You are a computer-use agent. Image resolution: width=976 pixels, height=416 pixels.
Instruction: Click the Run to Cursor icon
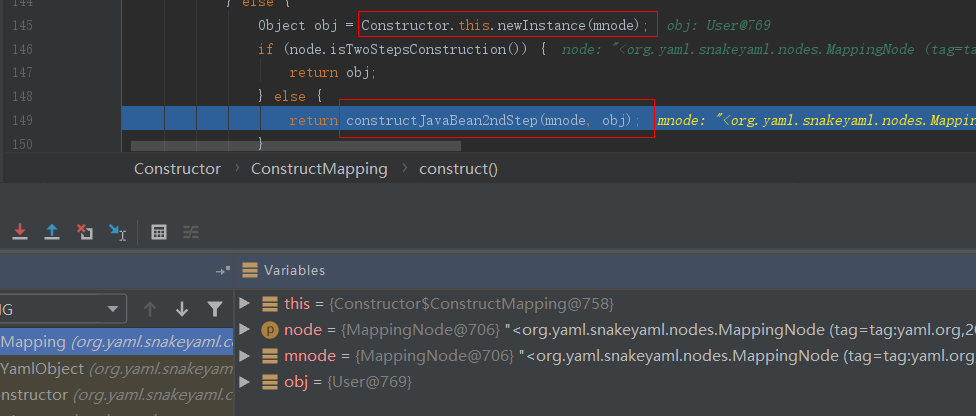pyautogui.click(x=117, y=232)
